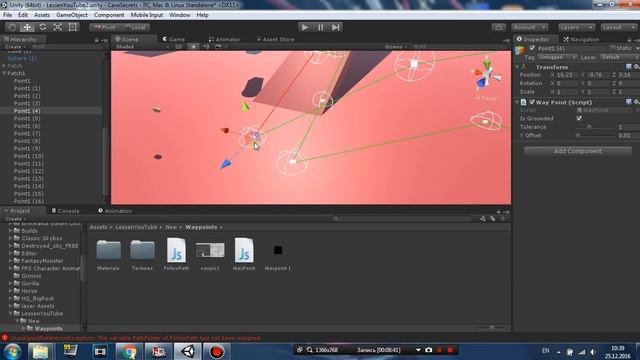
Task: Select the WayPoint script asset
Action: coord(244,255)
